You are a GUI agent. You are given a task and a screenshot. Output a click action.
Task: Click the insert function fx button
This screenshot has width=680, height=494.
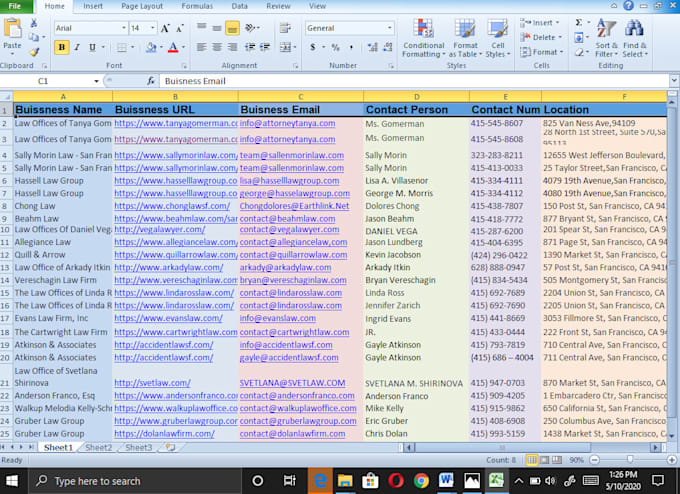tap(150, 81)
